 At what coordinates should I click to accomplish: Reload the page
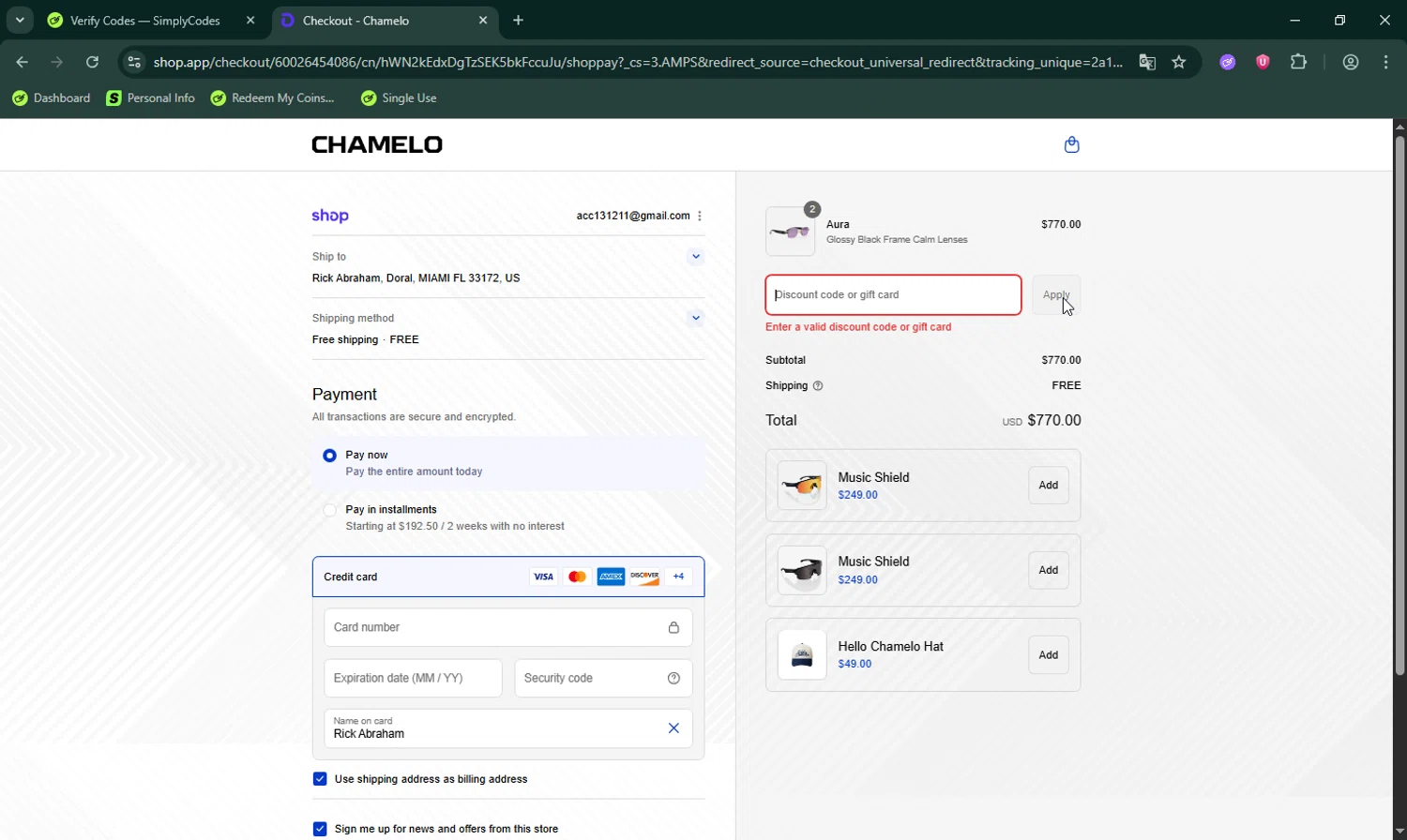[x=92, y=62]
